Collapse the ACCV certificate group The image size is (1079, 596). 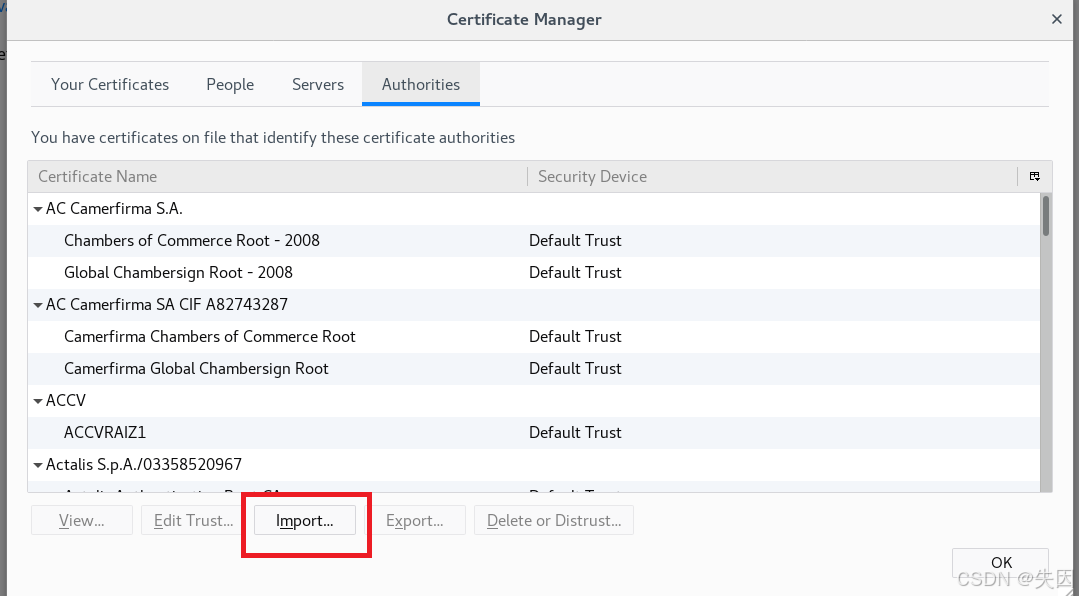pos(38,401)
